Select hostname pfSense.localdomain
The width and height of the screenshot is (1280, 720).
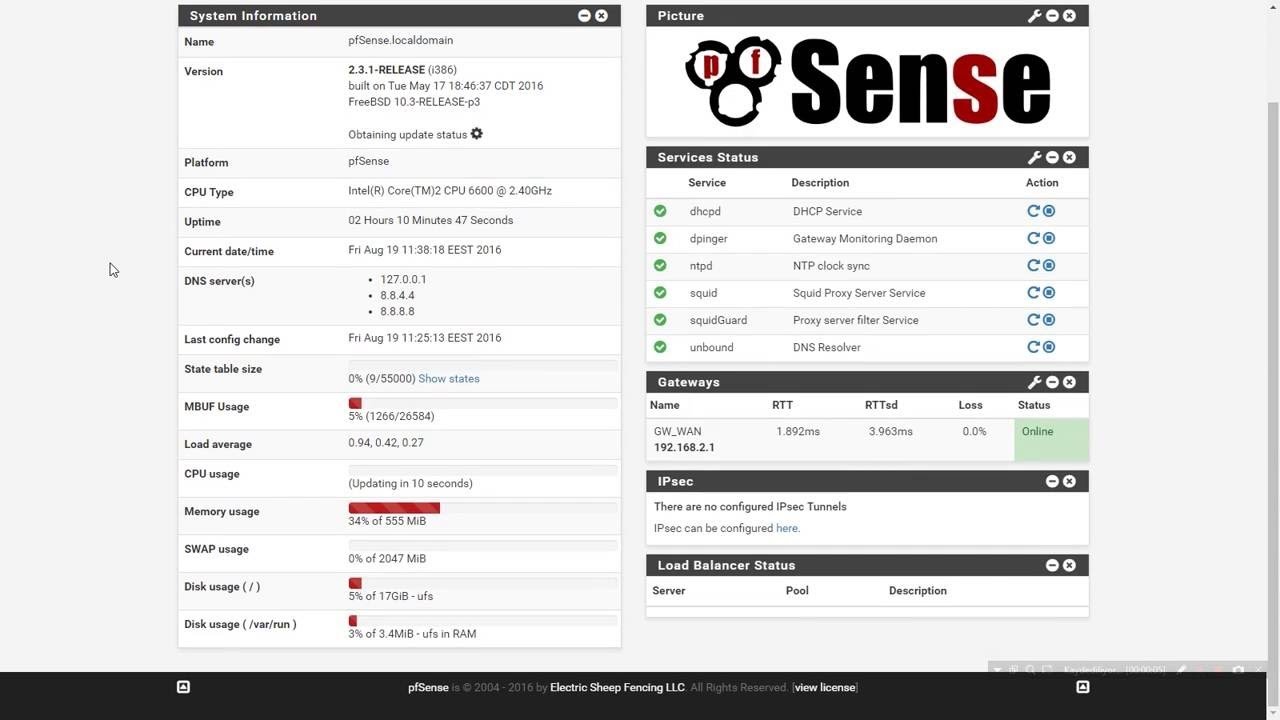point(400,41)
